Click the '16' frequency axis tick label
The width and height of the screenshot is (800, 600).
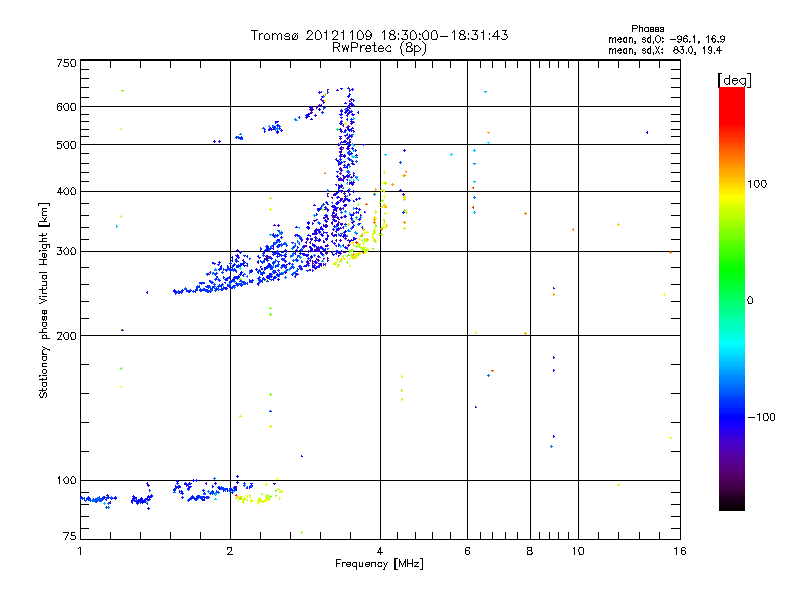click(x=680, y=551)
